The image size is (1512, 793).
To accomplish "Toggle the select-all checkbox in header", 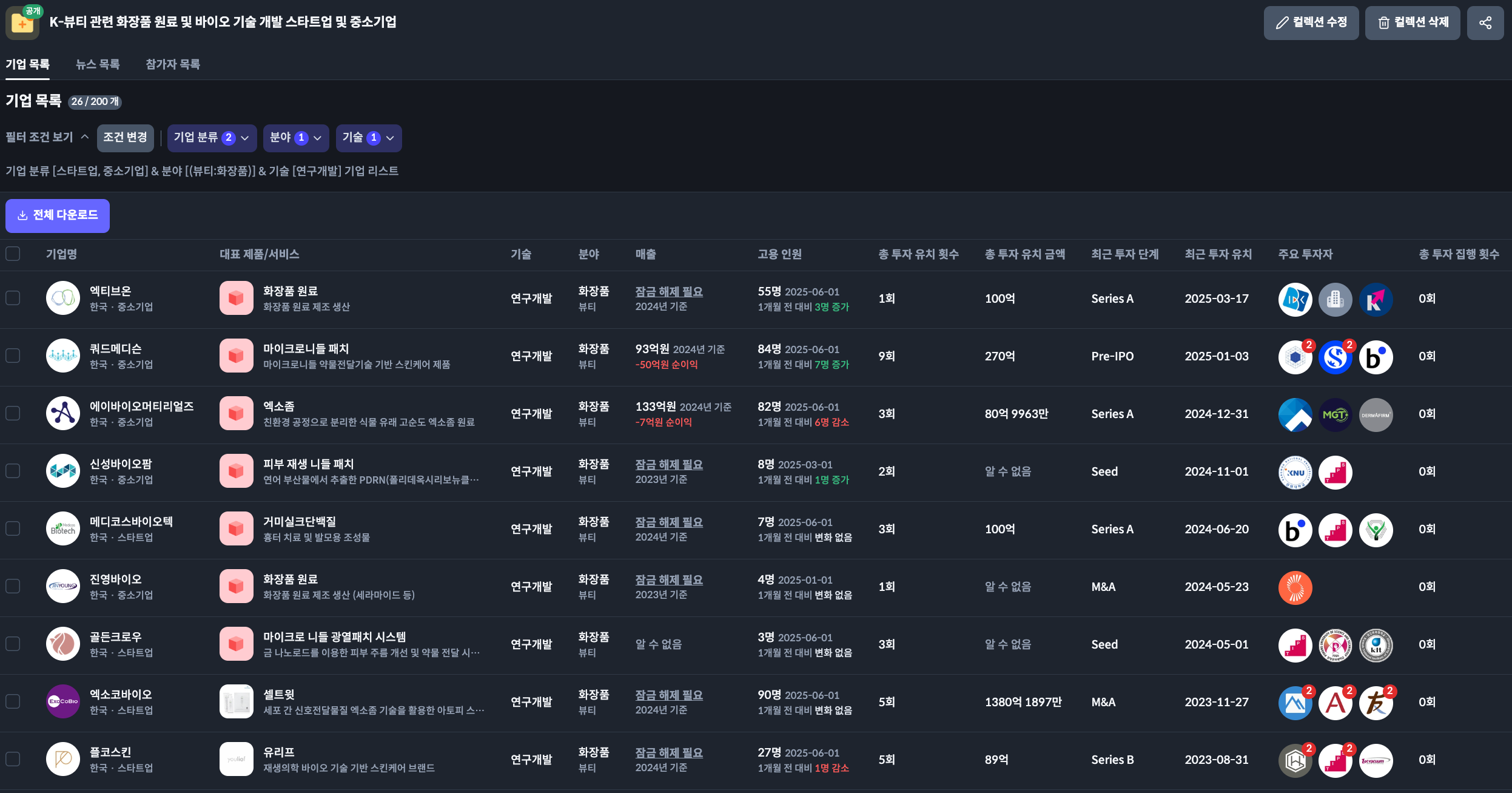I will (13, 254).
